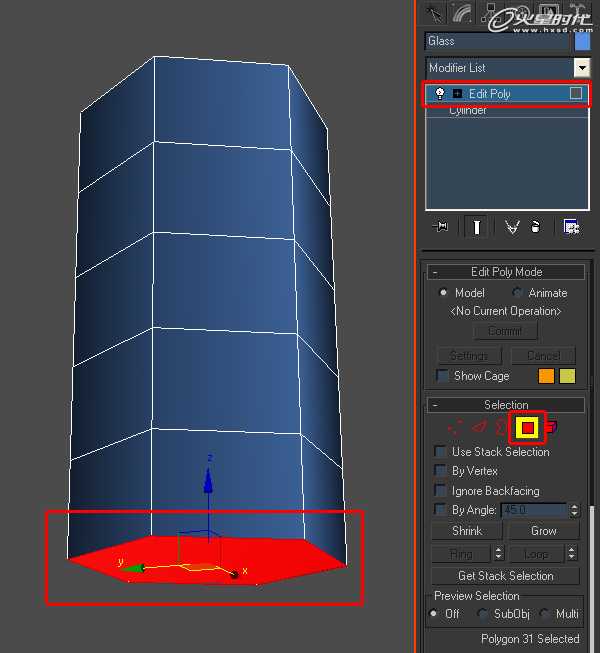This screenshot has height=653, width=600.
Task: Toggle Show End Result icon
Action: 476,227
